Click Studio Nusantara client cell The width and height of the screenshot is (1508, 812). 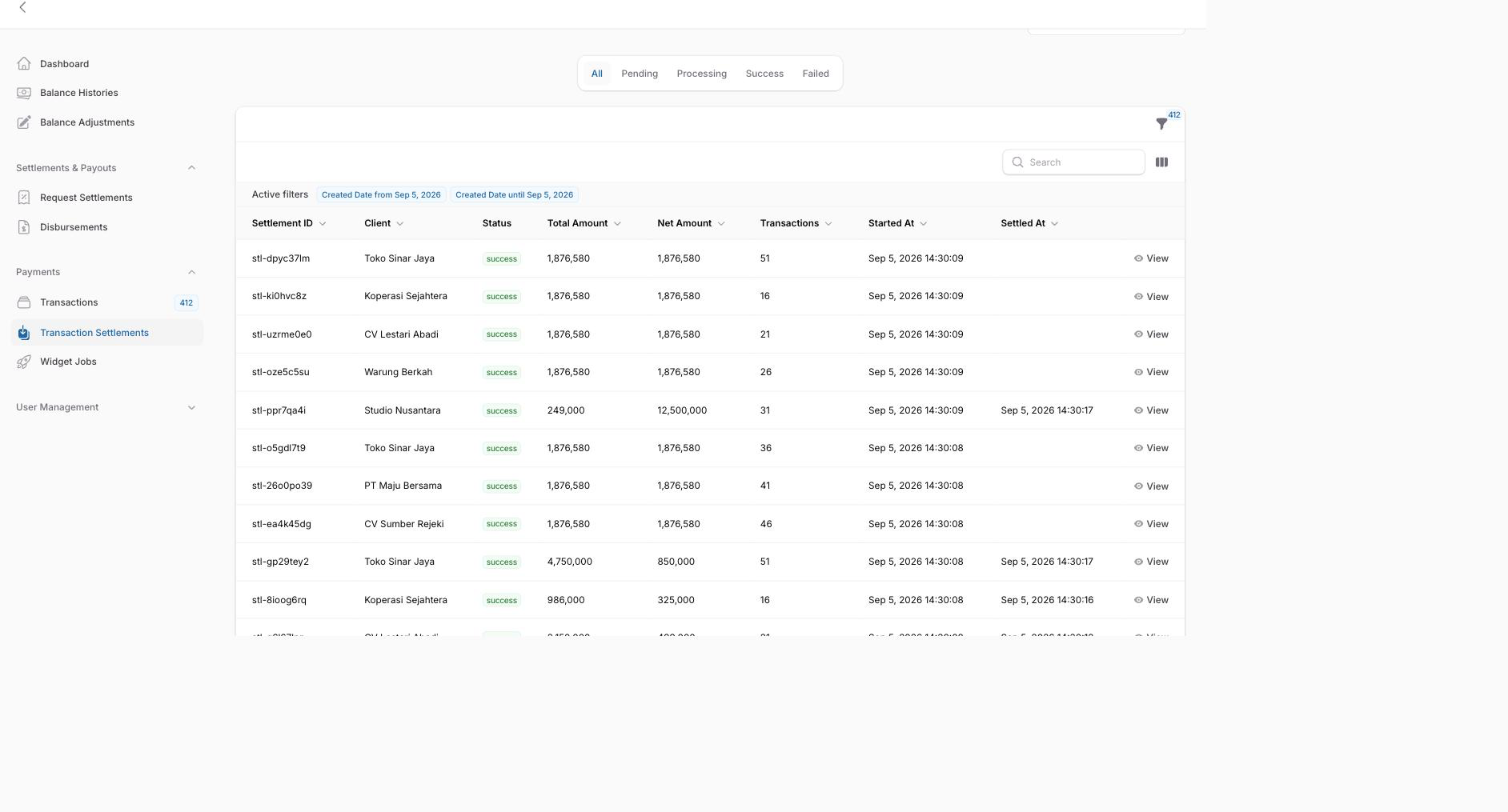403,410
